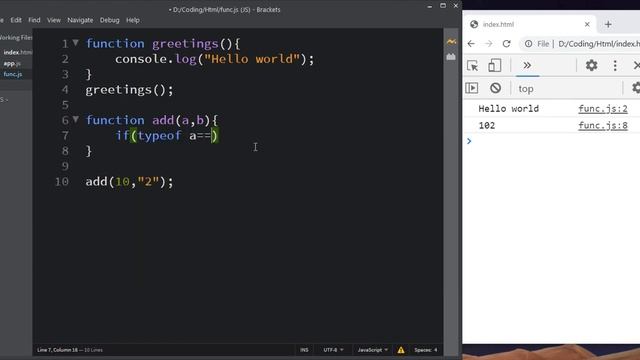The width and height of the screenshot is (640, 360).
Task: Clear console with the ban icon
Action: tap(496, 88)
